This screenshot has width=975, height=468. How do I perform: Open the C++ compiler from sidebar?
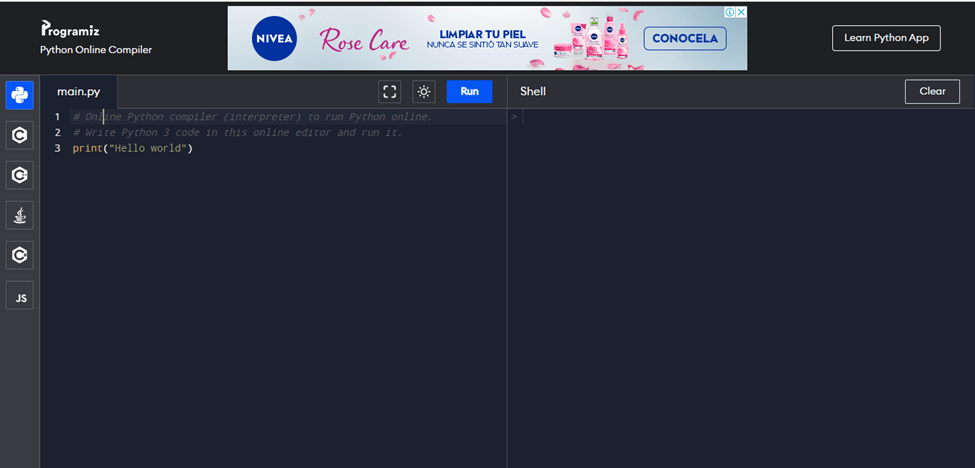click(x=19, y=175)
